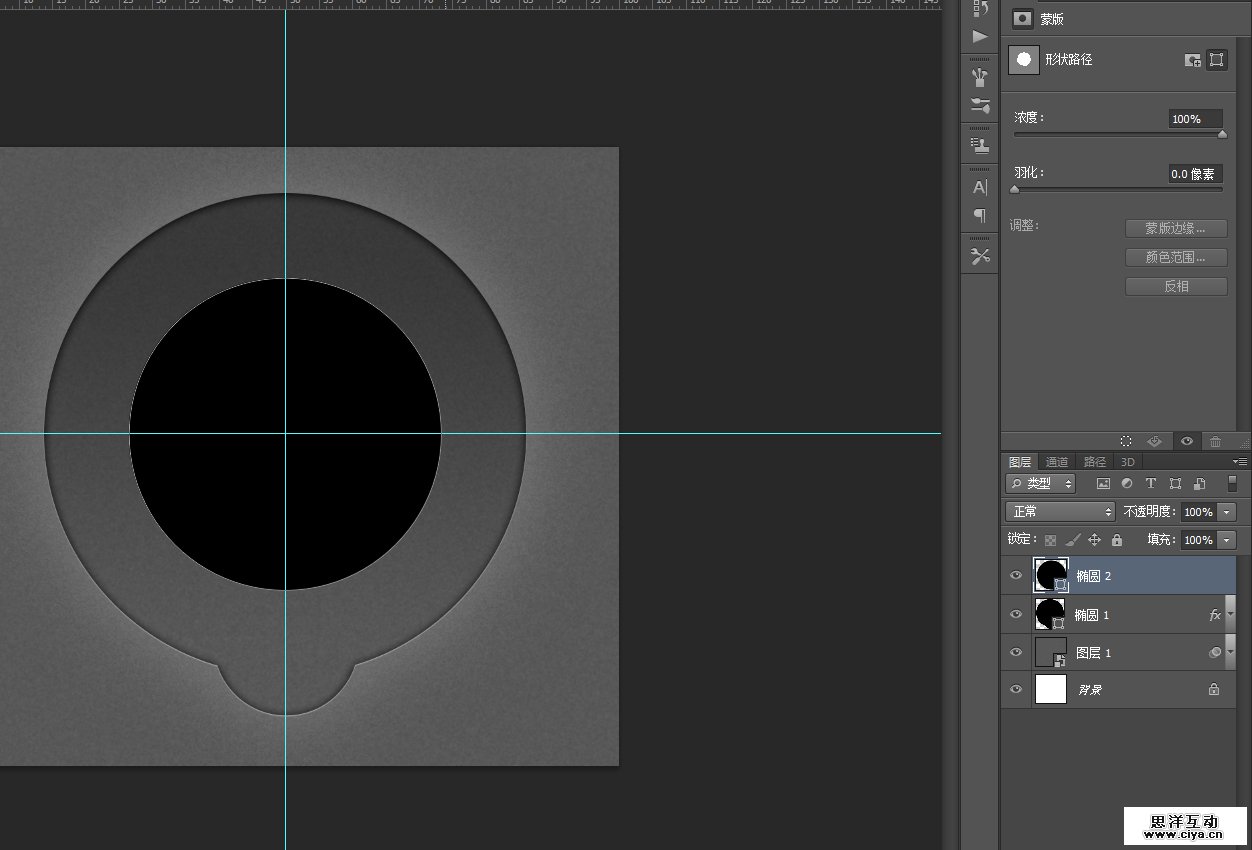Open the blend mode 正常 dropdown
This screenshot has width=1252, height=850.
coord(1059,512)
